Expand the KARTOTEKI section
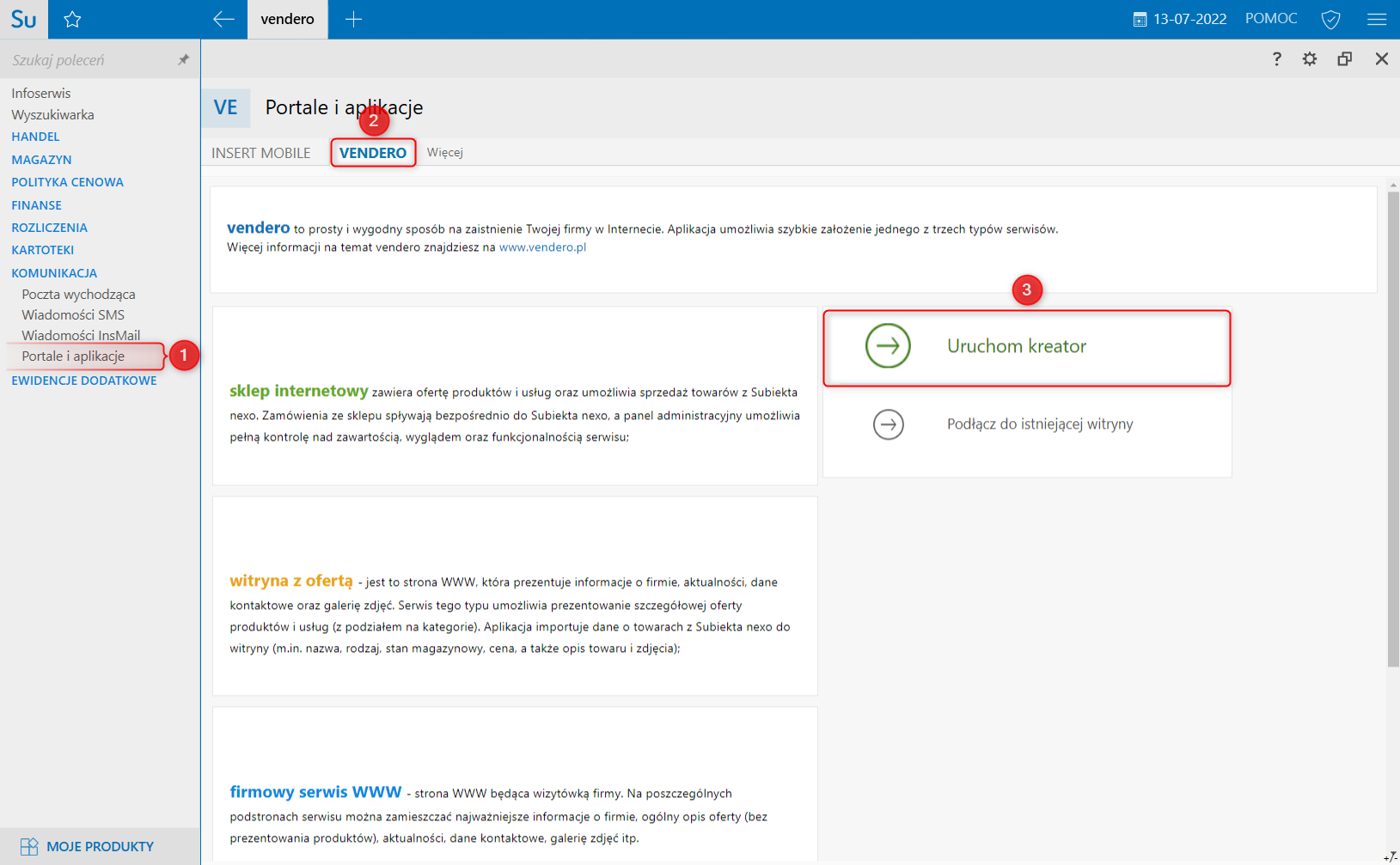The height and width of the screenshot is (865, 1400). tap(42, 250)
